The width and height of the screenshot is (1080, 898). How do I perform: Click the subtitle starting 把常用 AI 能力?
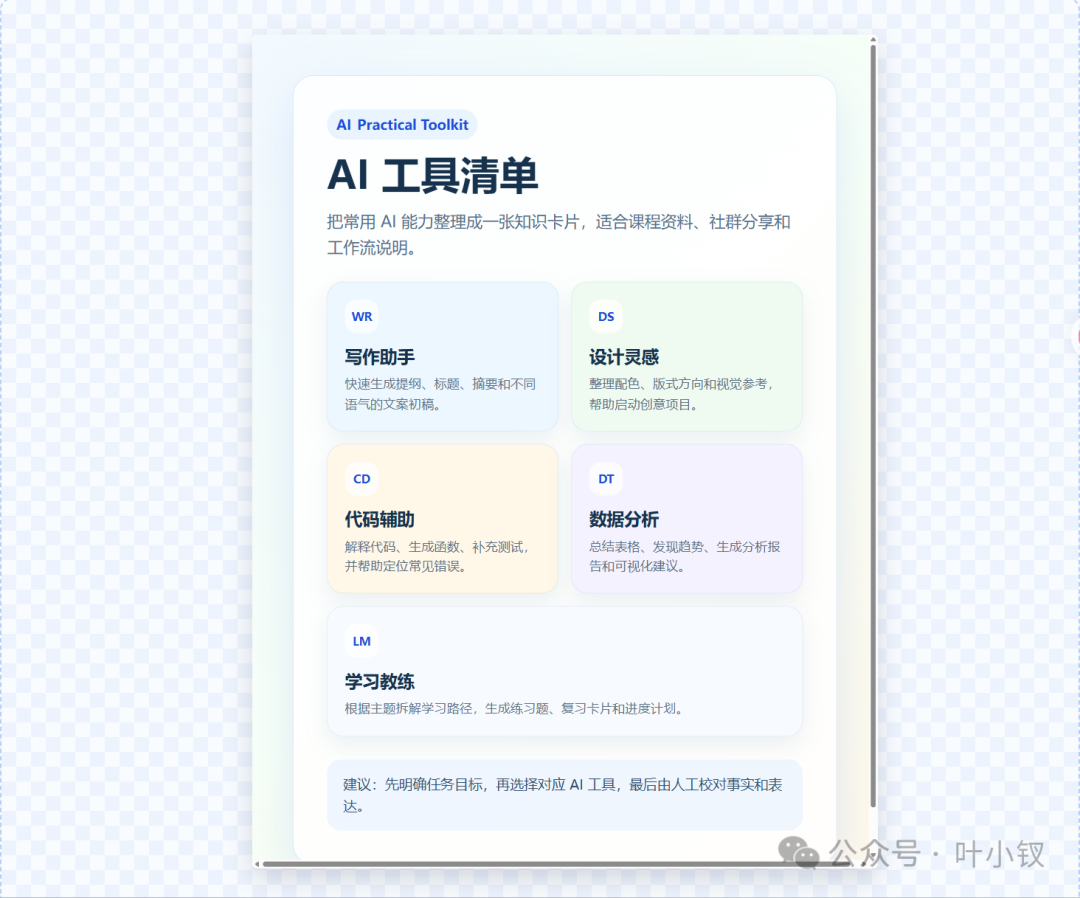[x=559, y=235]
